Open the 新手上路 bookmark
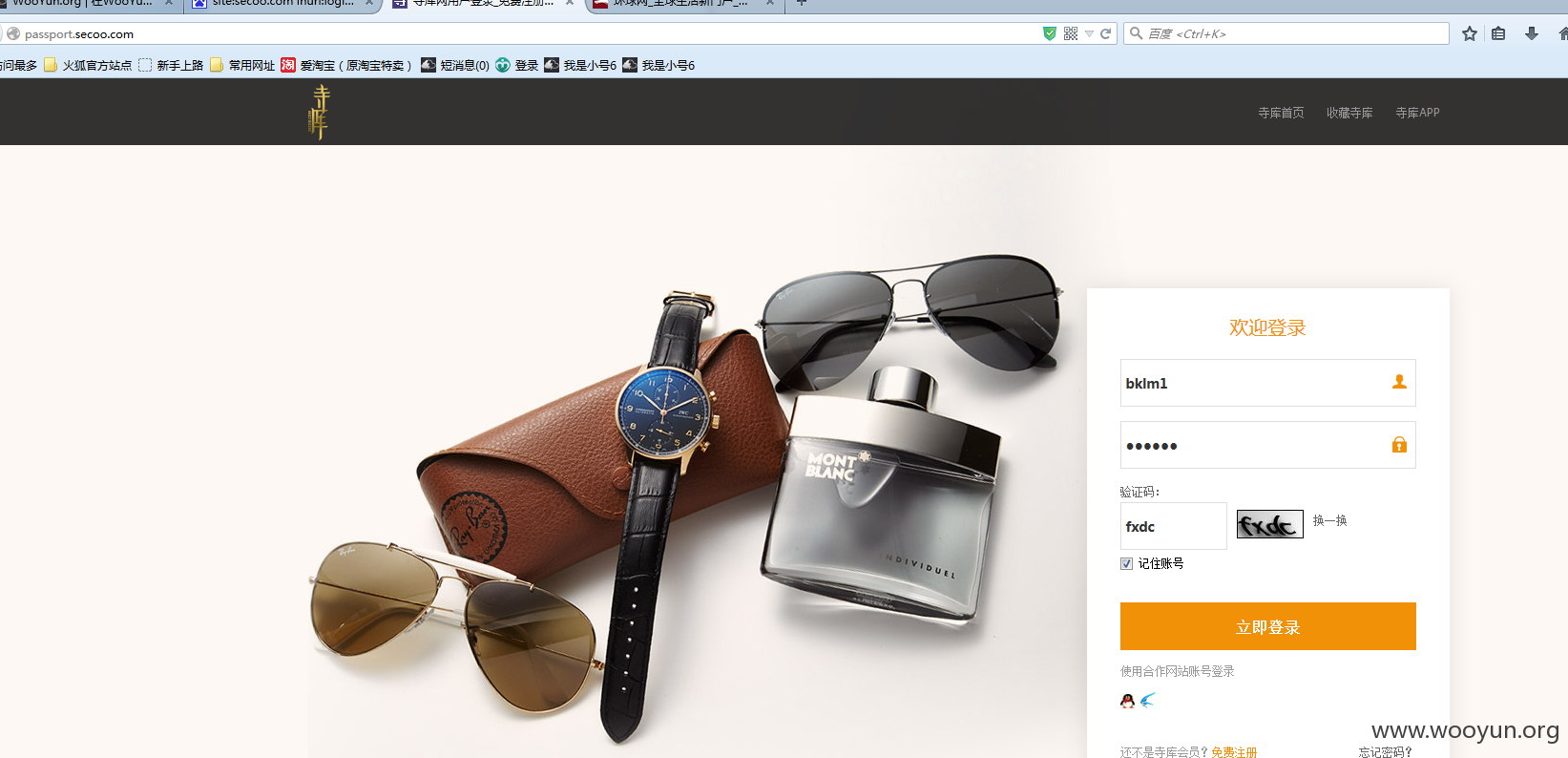Image resolution: width=1568 pixels, height=758 pixels. point(171,65)
